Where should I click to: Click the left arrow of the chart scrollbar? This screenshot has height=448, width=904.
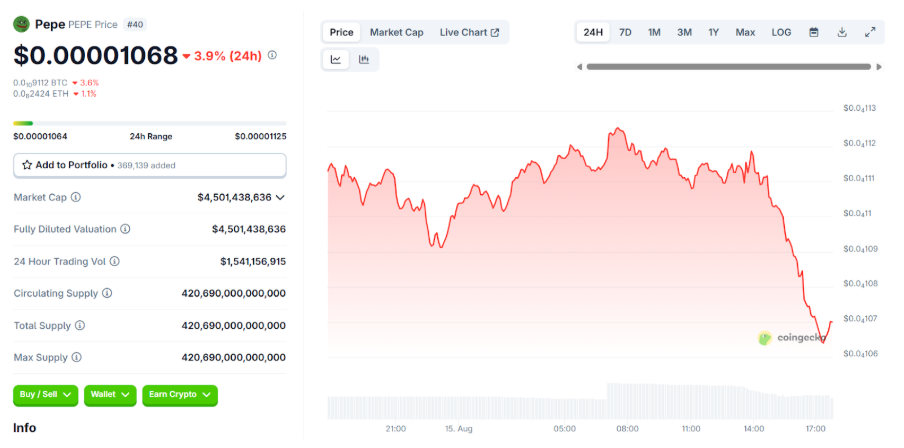click(x=579, y=67)
